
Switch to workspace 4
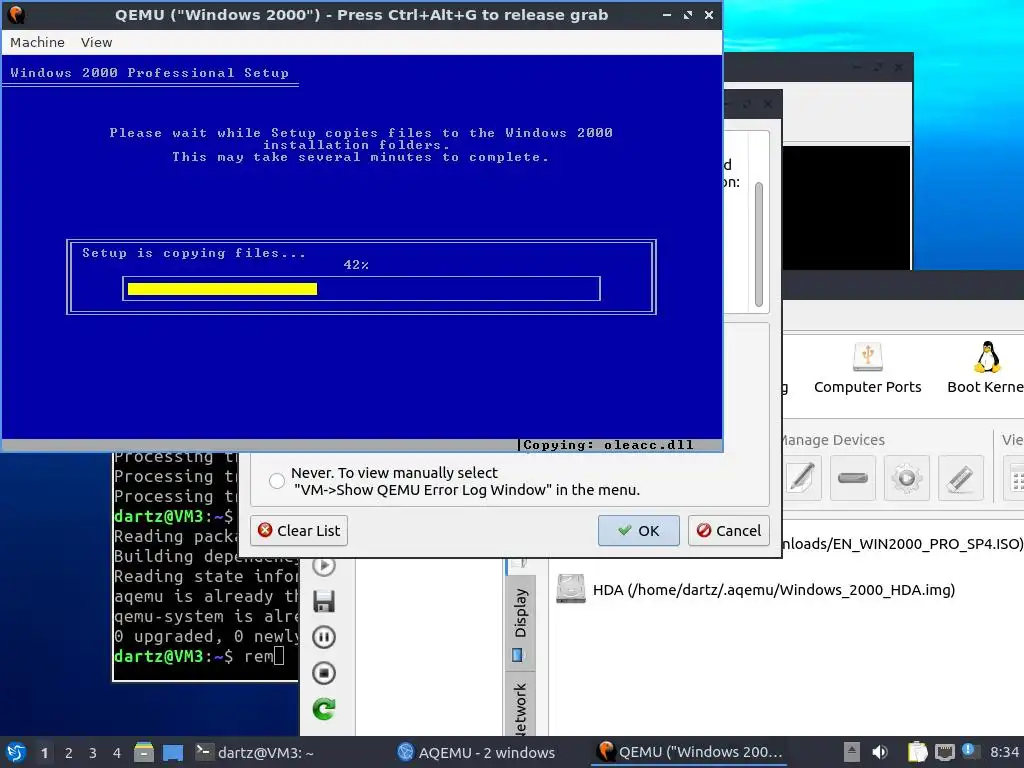[x=117, y=753]
